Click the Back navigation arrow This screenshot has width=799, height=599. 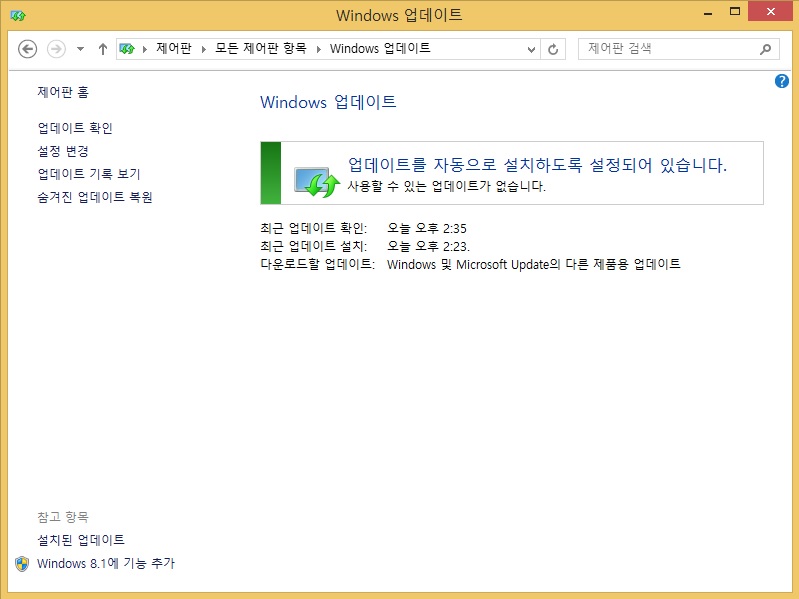[x=28, y=49]
